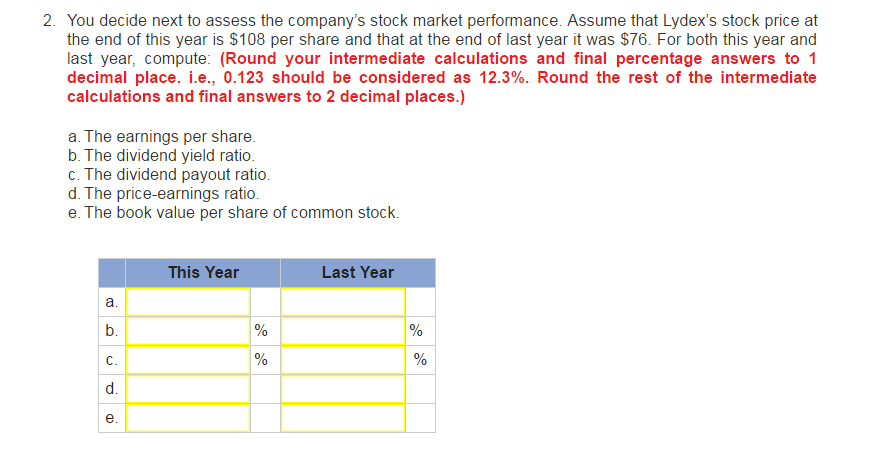The image size is (889, 462).
Task: Focus dividend payout This Year field (row c)
Action: (x=187, y=359)
